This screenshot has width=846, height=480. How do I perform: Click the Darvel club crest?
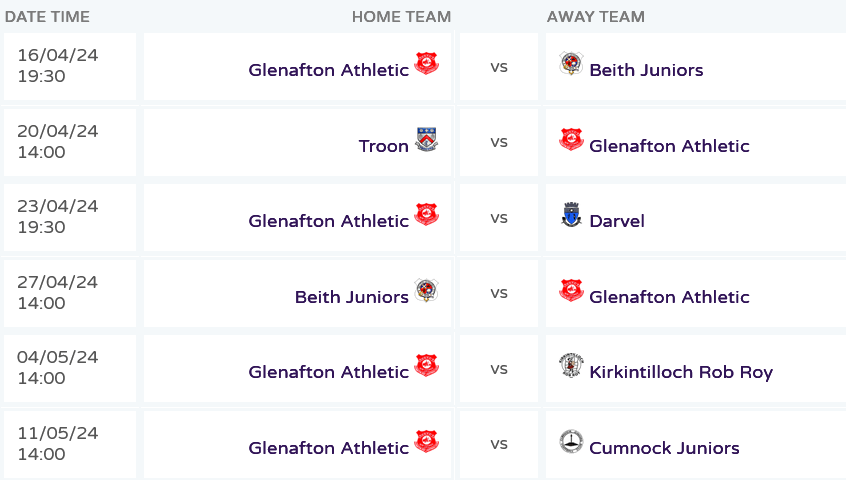tap(571, 215)
